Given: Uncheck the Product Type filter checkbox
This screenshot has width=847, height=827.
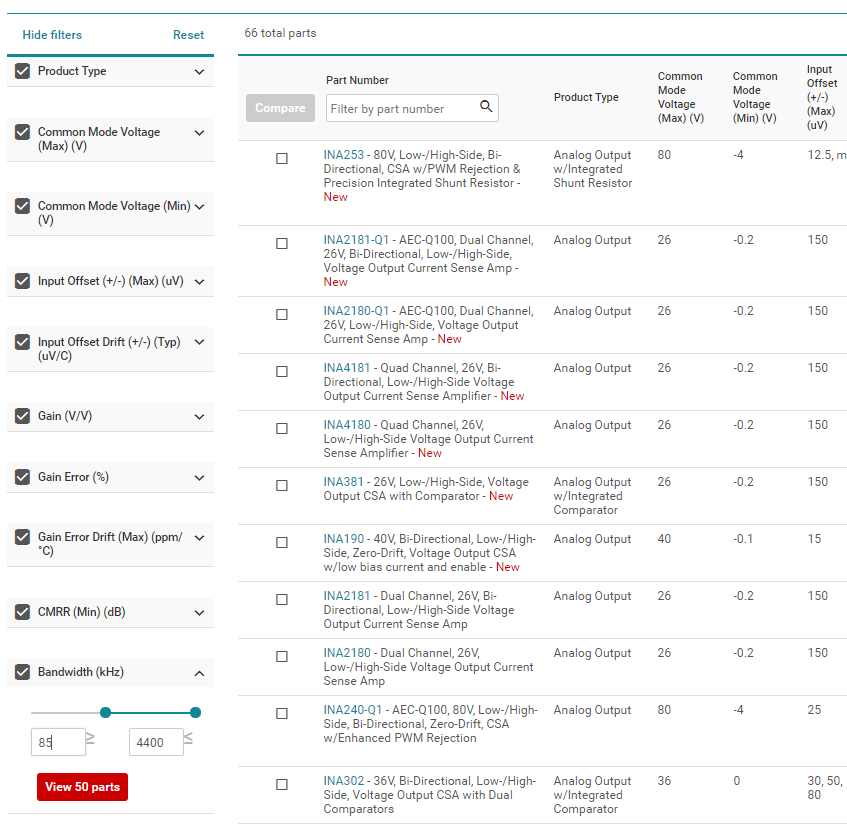Looking at the screenshot, I should tap(23, 71).
